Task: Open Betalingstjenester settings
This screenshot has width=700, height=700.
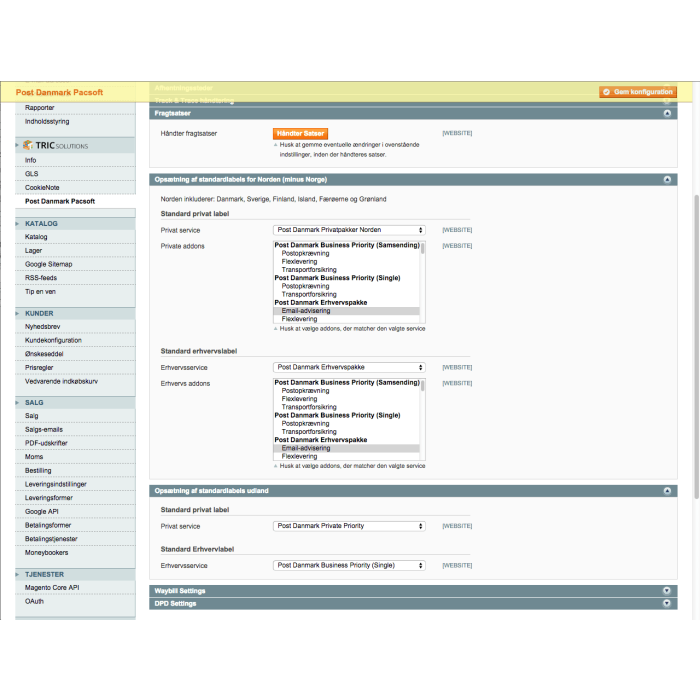Action: pos(51,539)
